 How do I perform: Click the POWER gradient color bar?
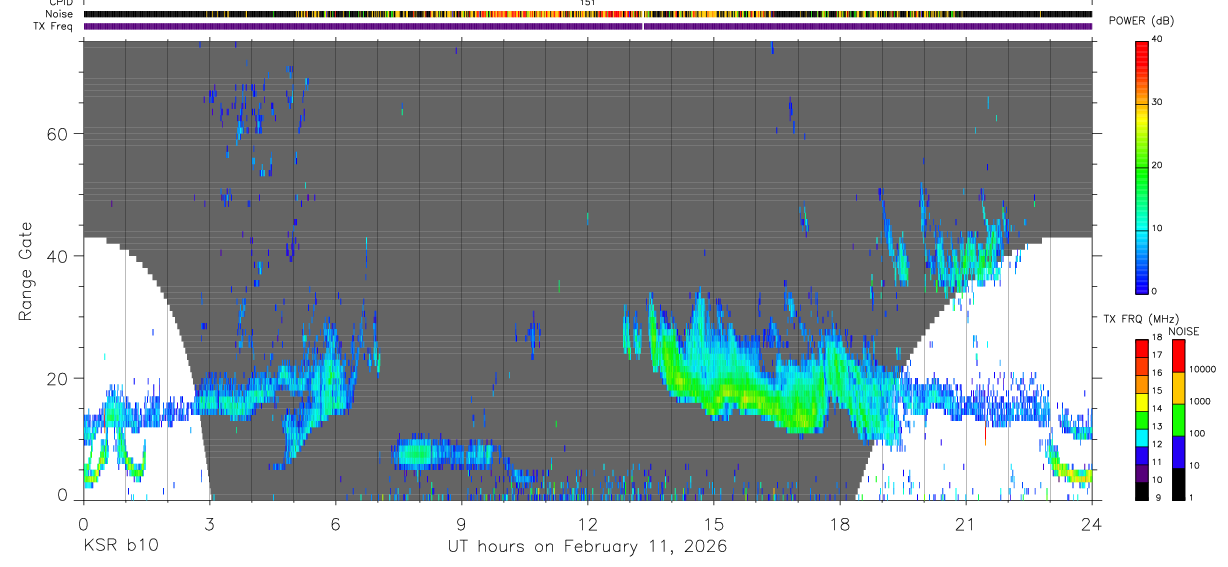point(1141,166)
